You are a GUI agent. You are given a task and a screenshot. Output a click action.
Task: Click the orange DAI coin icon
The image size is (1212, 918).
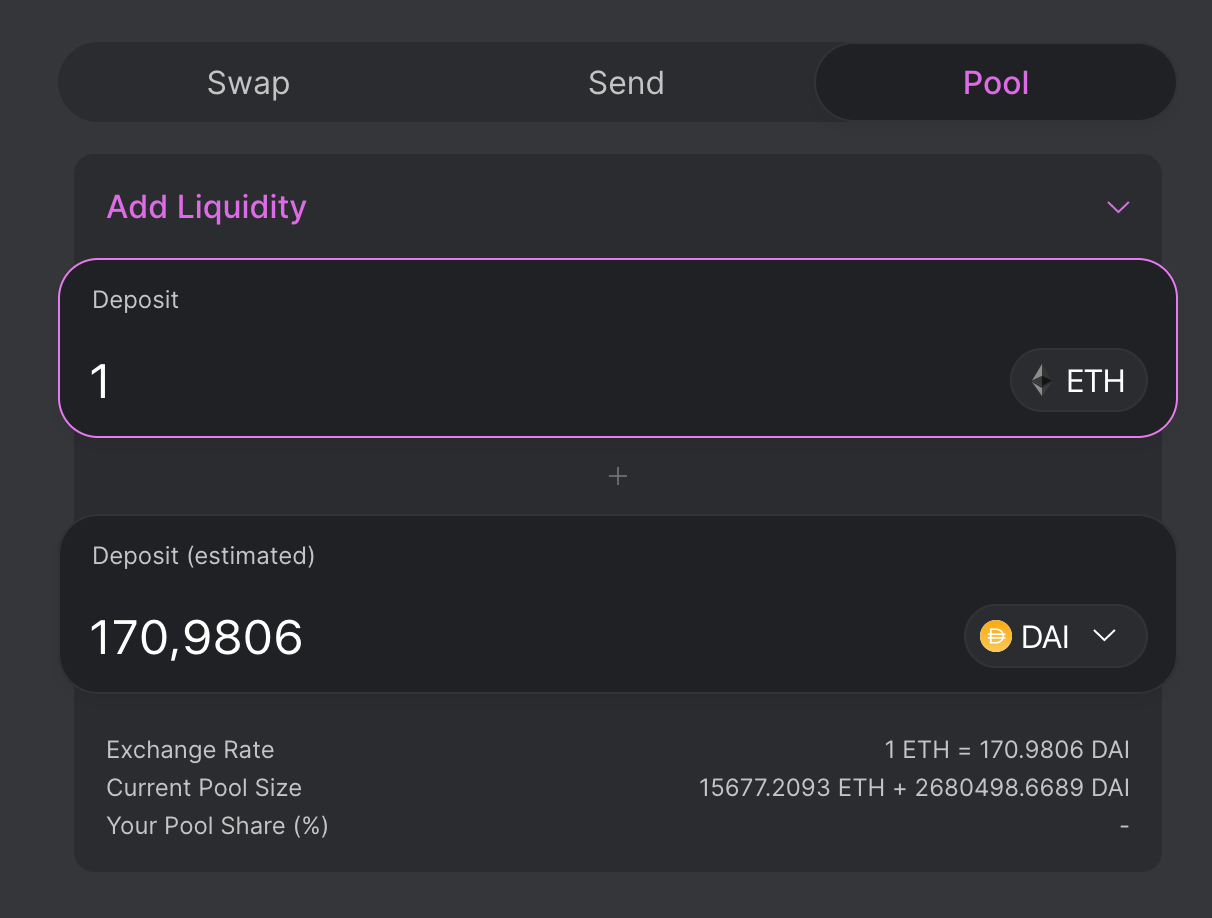(x=996, y=636)
